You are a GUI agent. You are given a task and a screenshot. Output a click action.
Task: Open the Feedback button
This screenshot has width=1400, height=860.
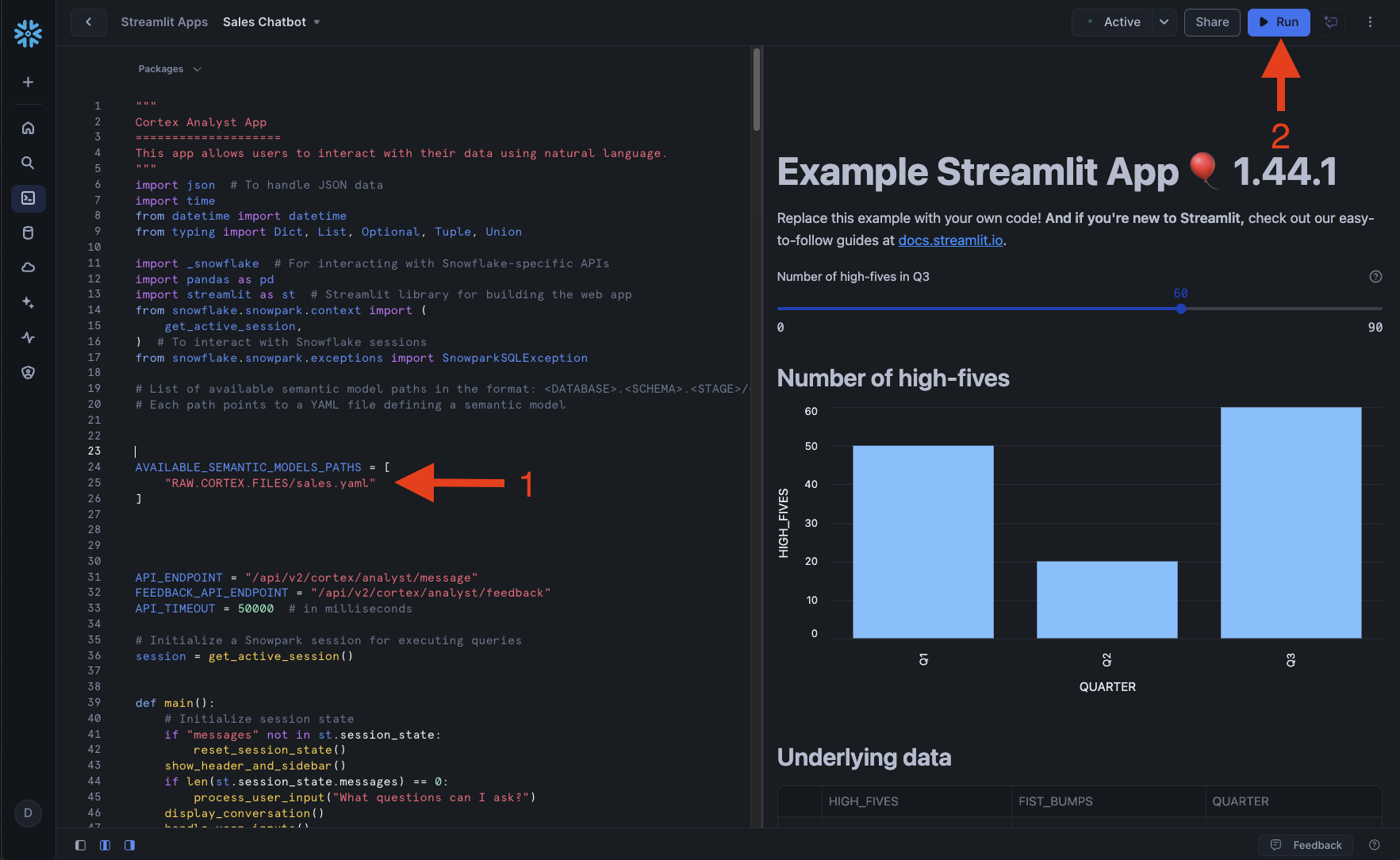1306,845
